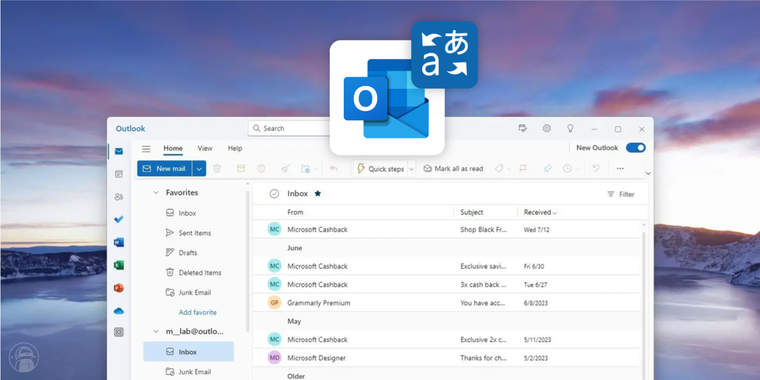
Task: Open the Microsoft Cashback email dated Fri 6/30
Action: pyautogui.click(x=447, y=266)
